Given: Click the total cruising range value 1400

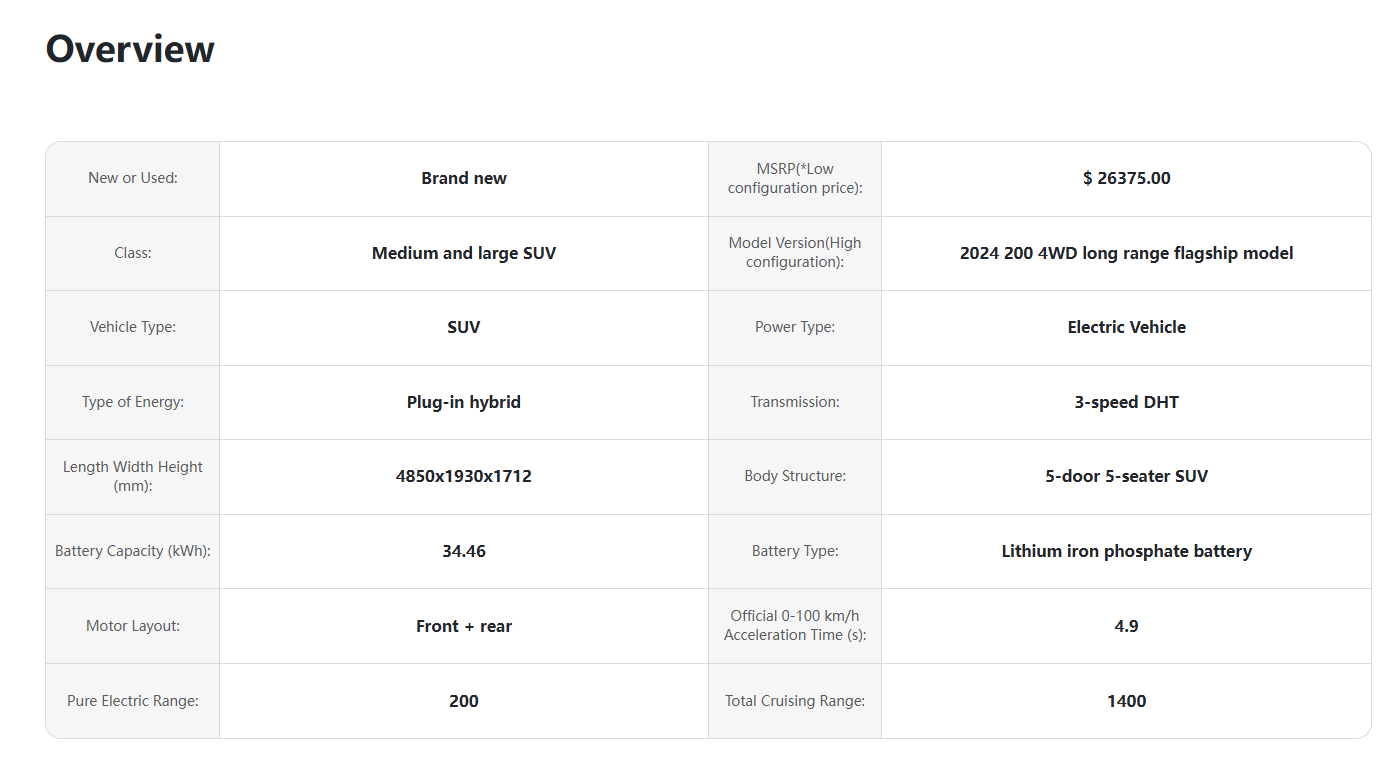Looking at the screenshot, I should (1126, 701).
